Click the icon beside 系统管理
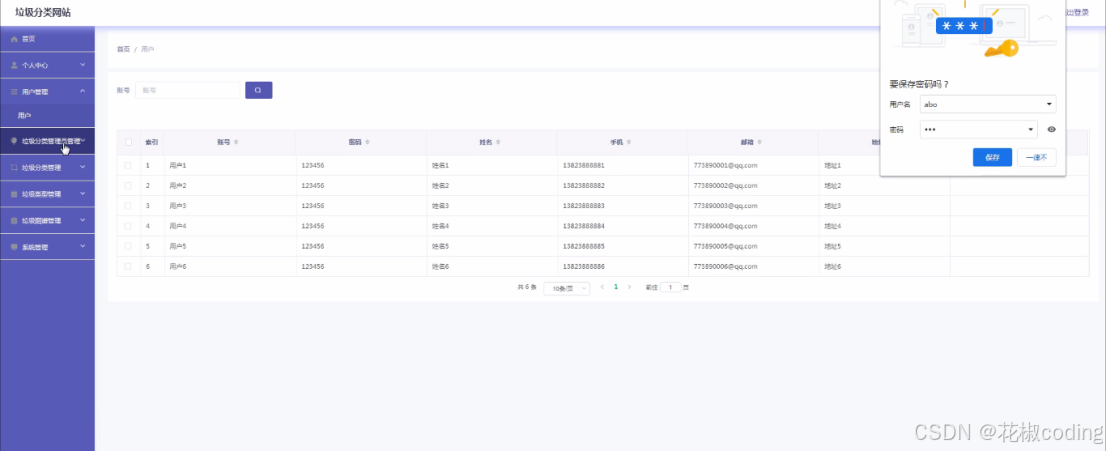This screenshot has height=452, width=1107. [14, 247]
